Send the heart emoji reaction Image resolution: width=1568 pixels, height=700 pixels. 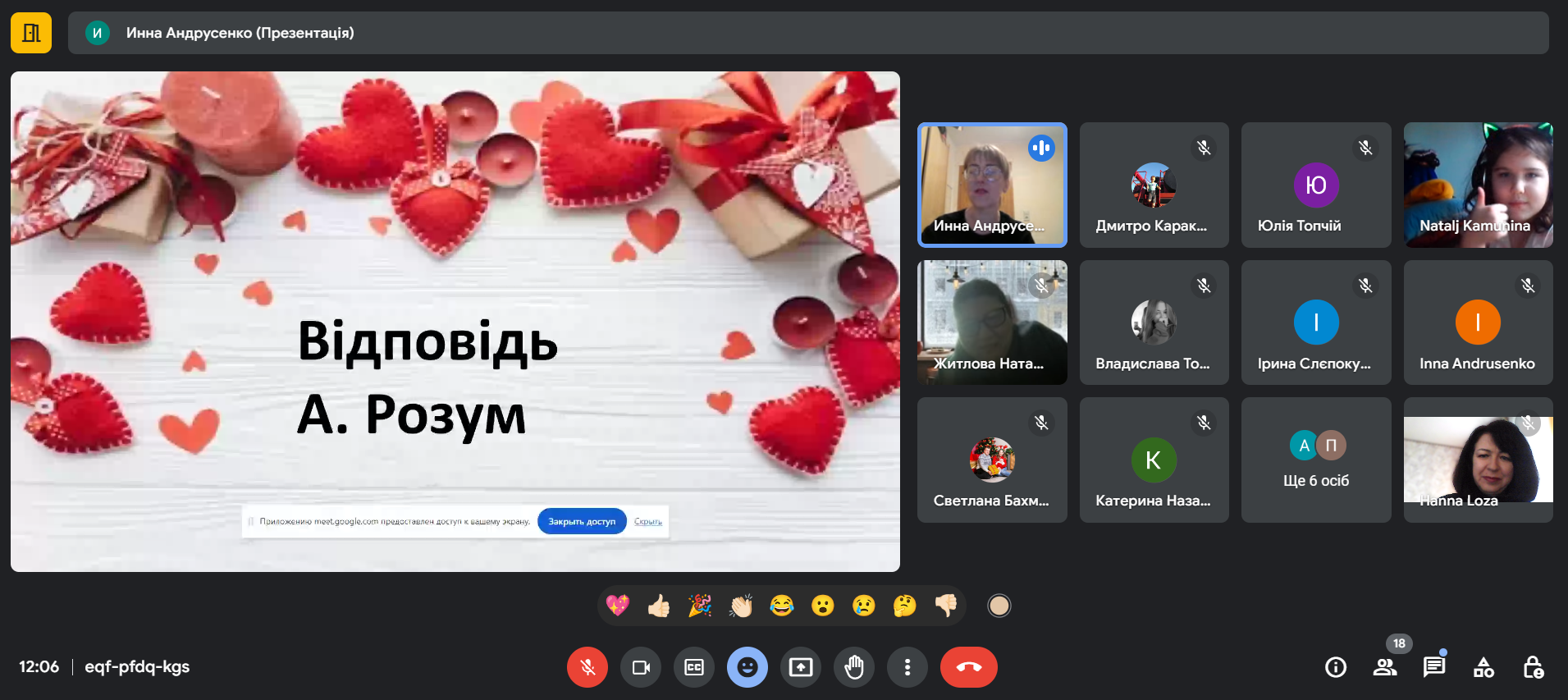617,606
